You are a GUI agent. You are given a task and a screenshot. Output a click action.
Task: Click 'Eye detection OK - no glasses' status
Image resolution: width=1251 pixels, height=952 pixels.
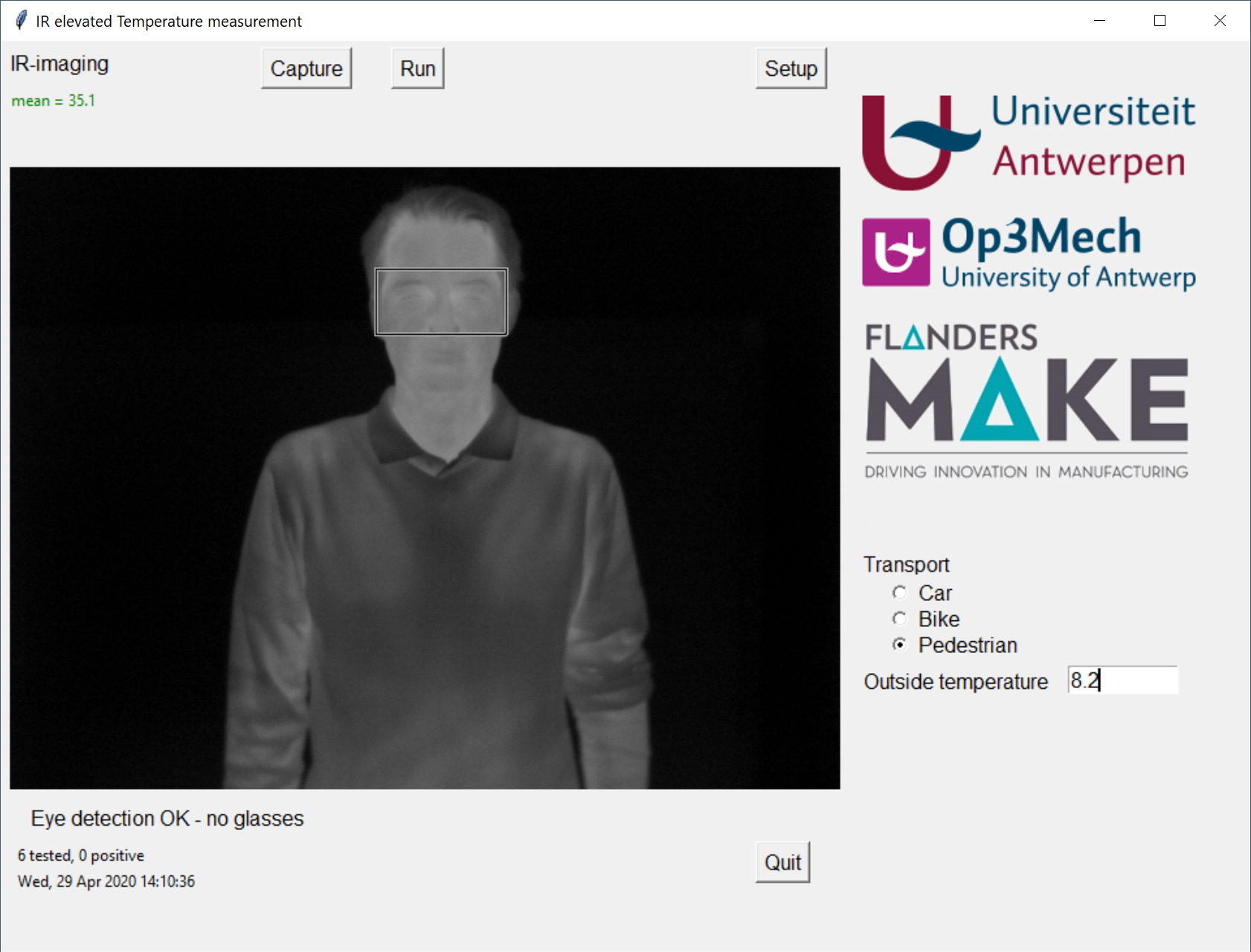pyautogui.click(x=167, y=818)
